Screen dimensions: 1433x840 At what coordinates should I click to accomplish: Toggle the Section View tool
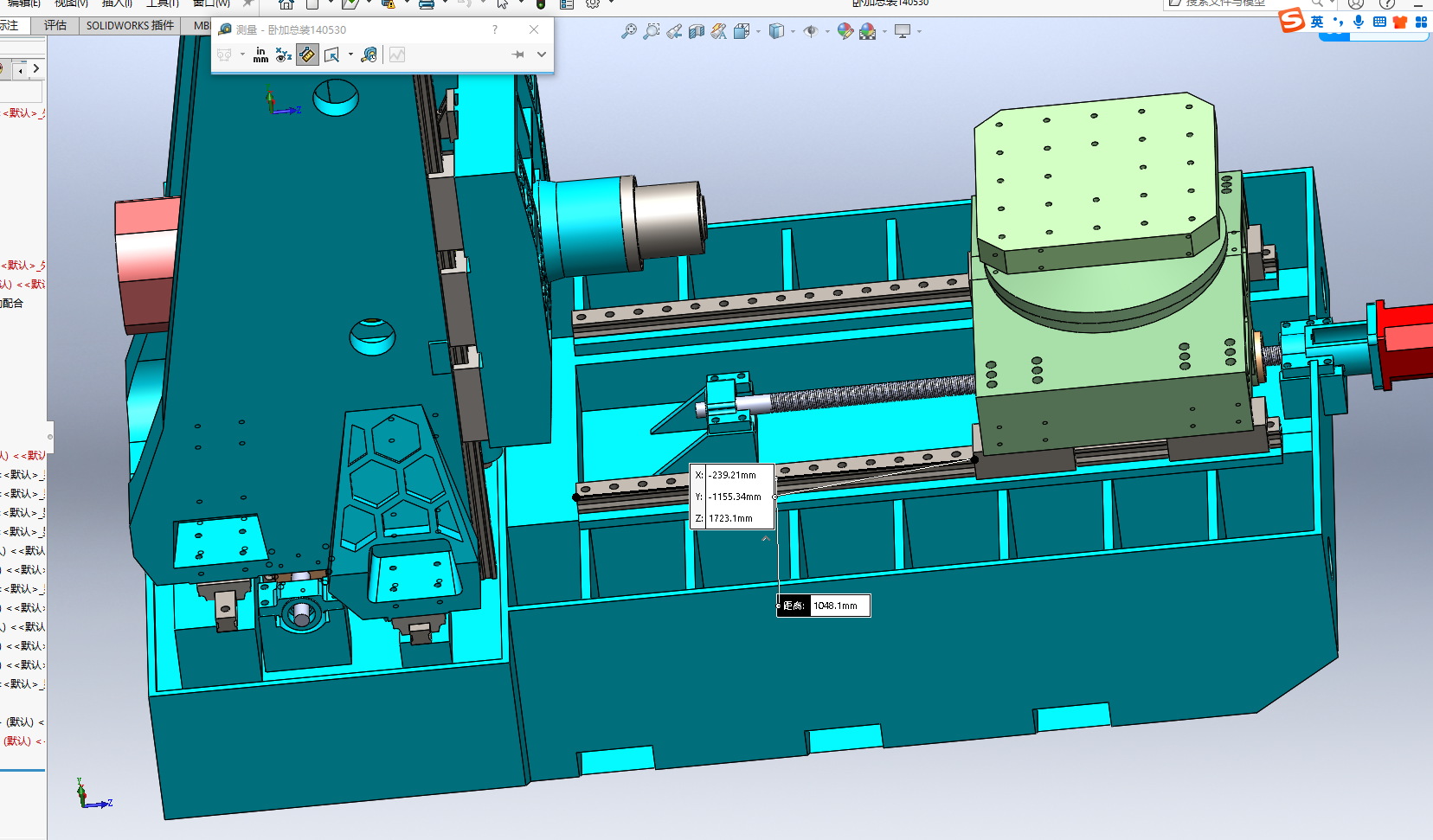click(697, 31)
